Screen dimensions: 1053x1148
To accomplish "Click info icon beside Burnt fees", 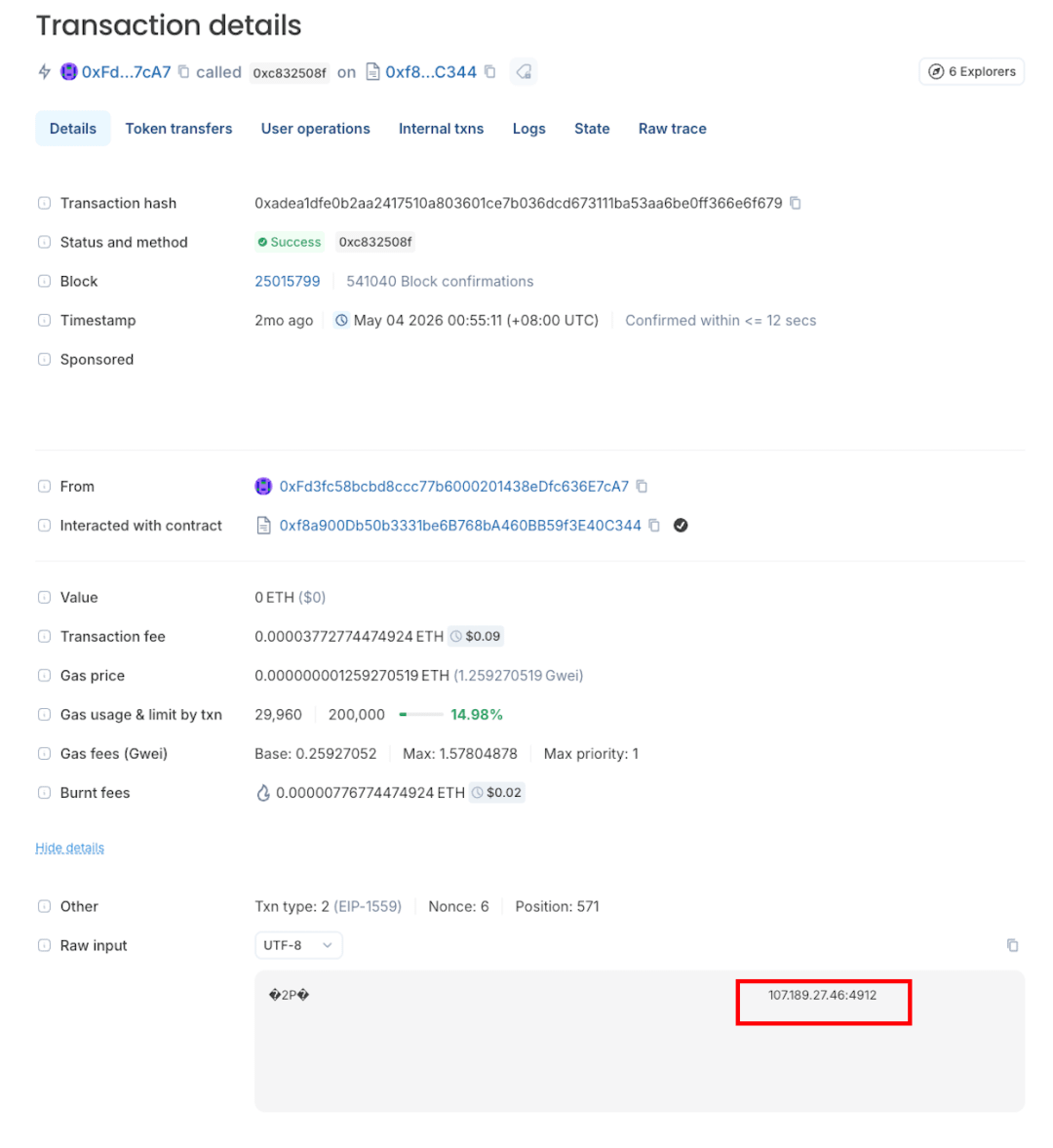I will [x=45, y=792].
